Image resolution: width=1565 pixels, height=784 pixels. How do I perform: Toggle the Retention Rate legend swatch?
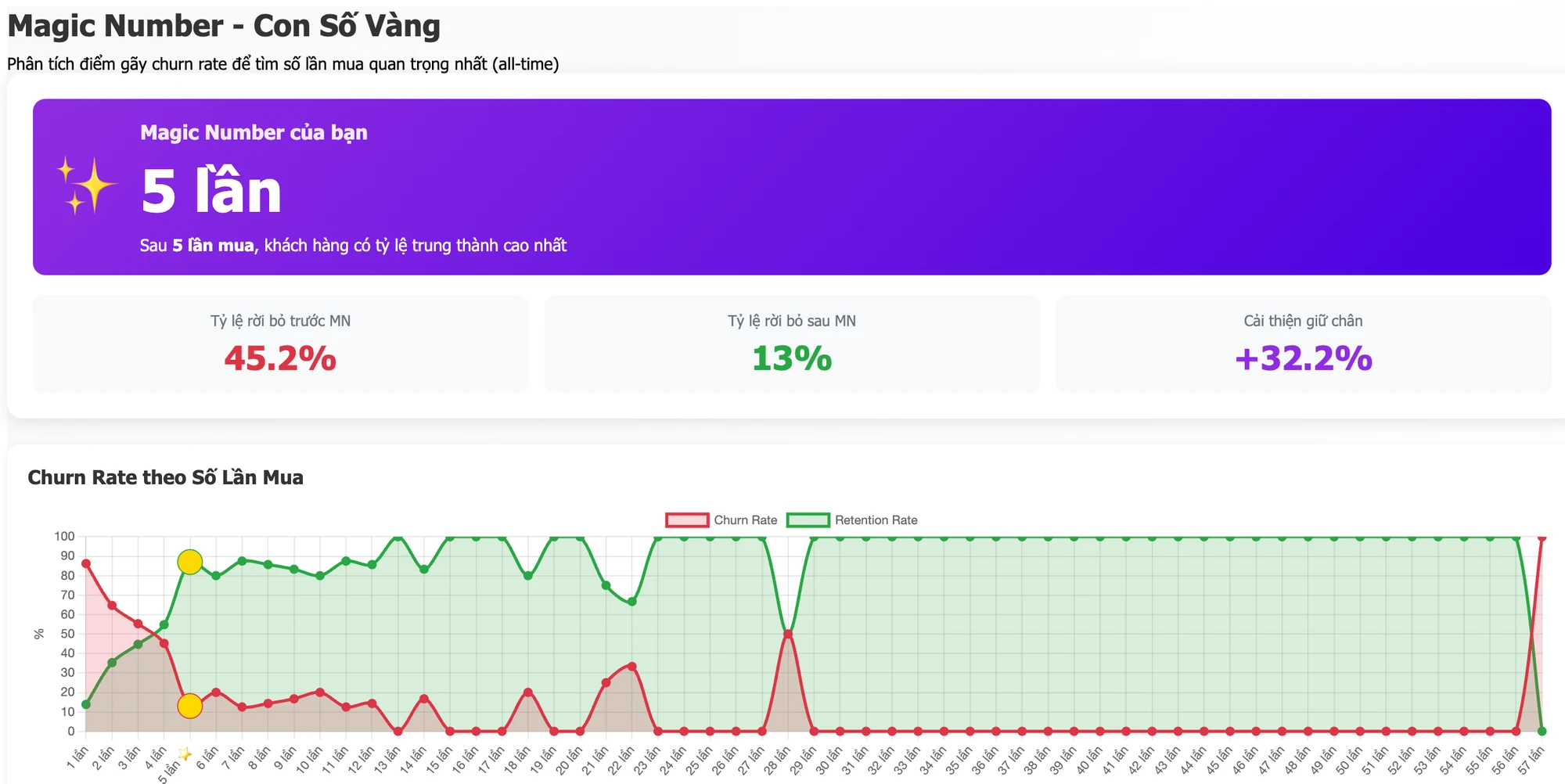tap(808, 520)
